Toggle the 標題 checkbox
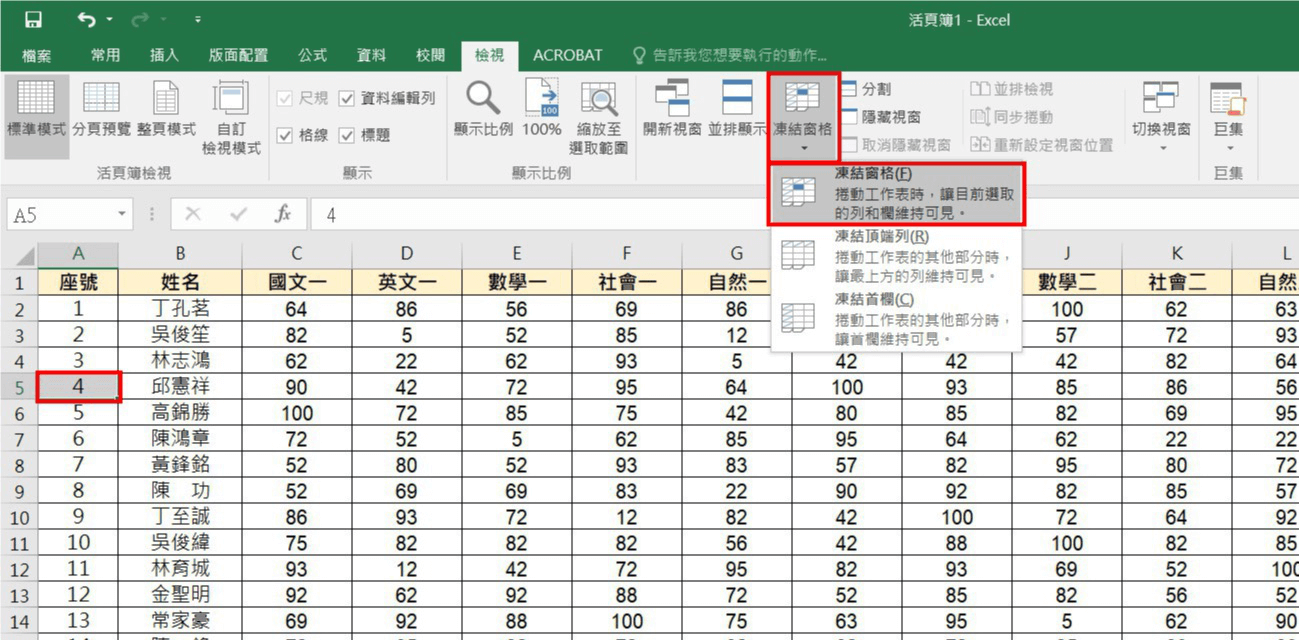 click(347, 135)
